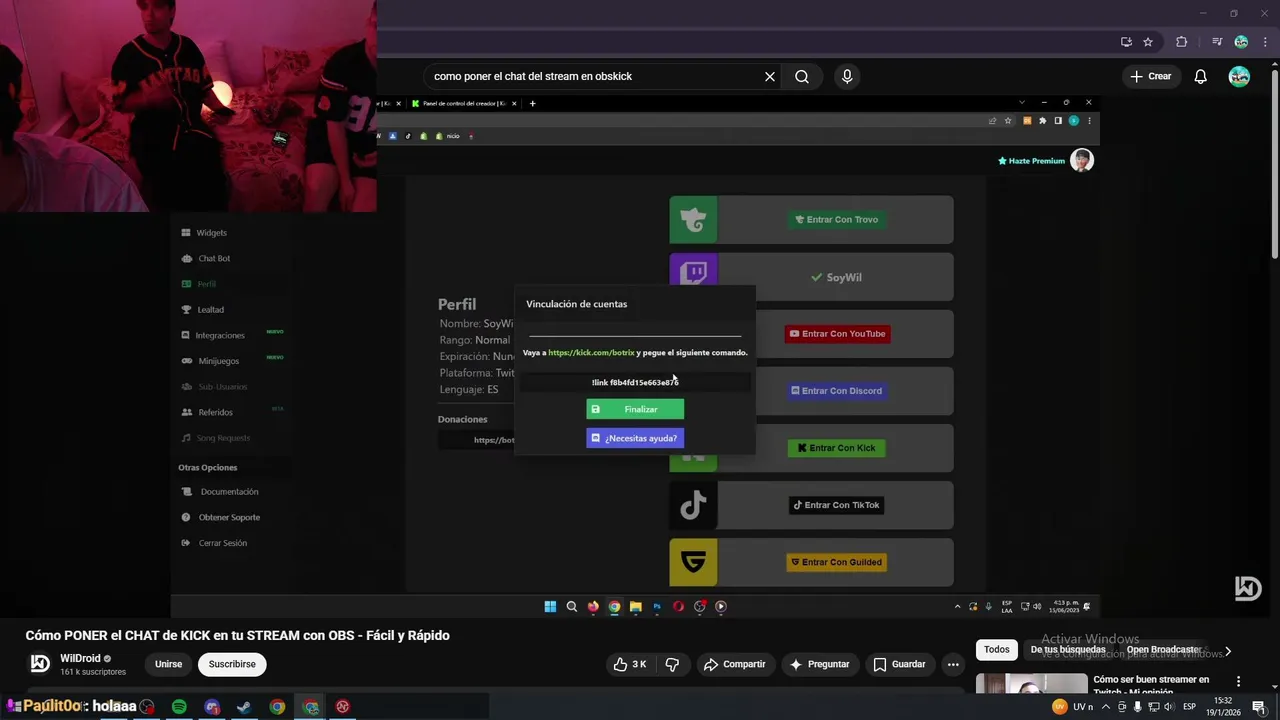Bookmark this page with the star icon

pos(1148,42)
